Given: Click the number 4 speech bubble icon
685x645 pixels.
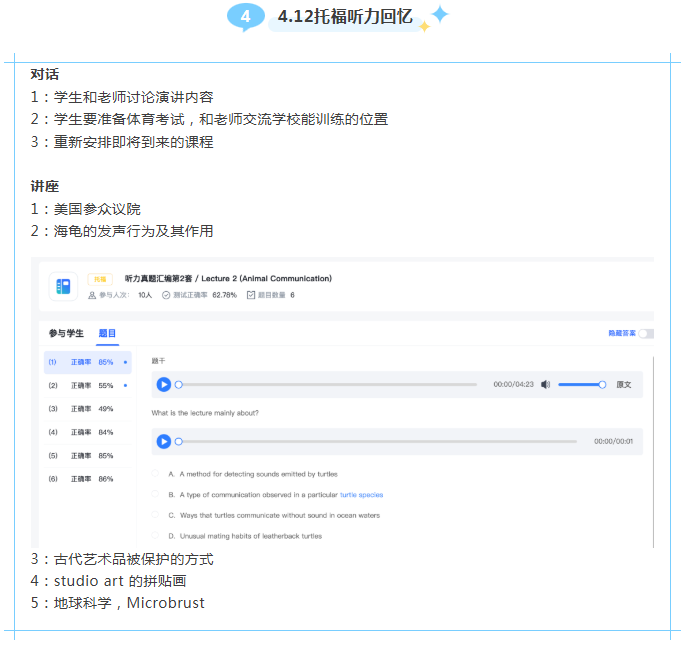Looking at the screenshot, I should coord(246,16).
